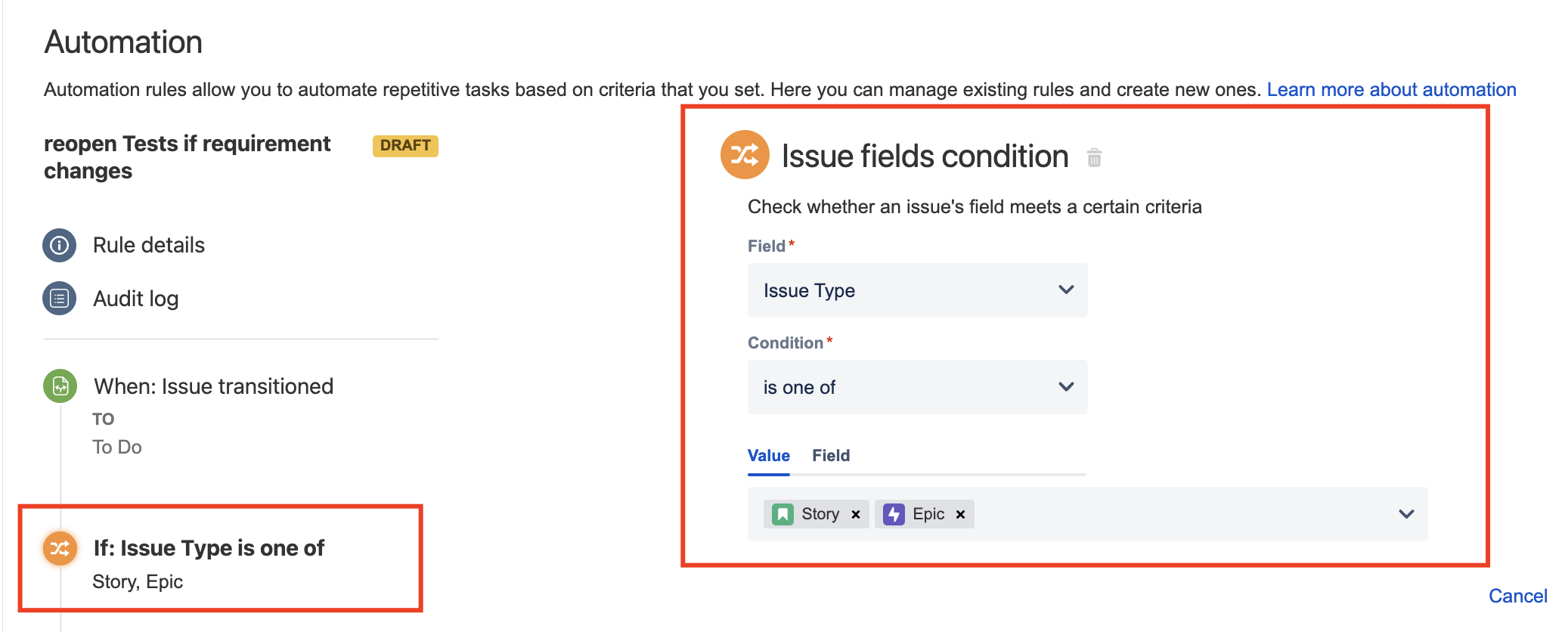This screenshot has height=632, width=1568.
Task: Select the When: Issue transitioned component
Action: [213, 386]
